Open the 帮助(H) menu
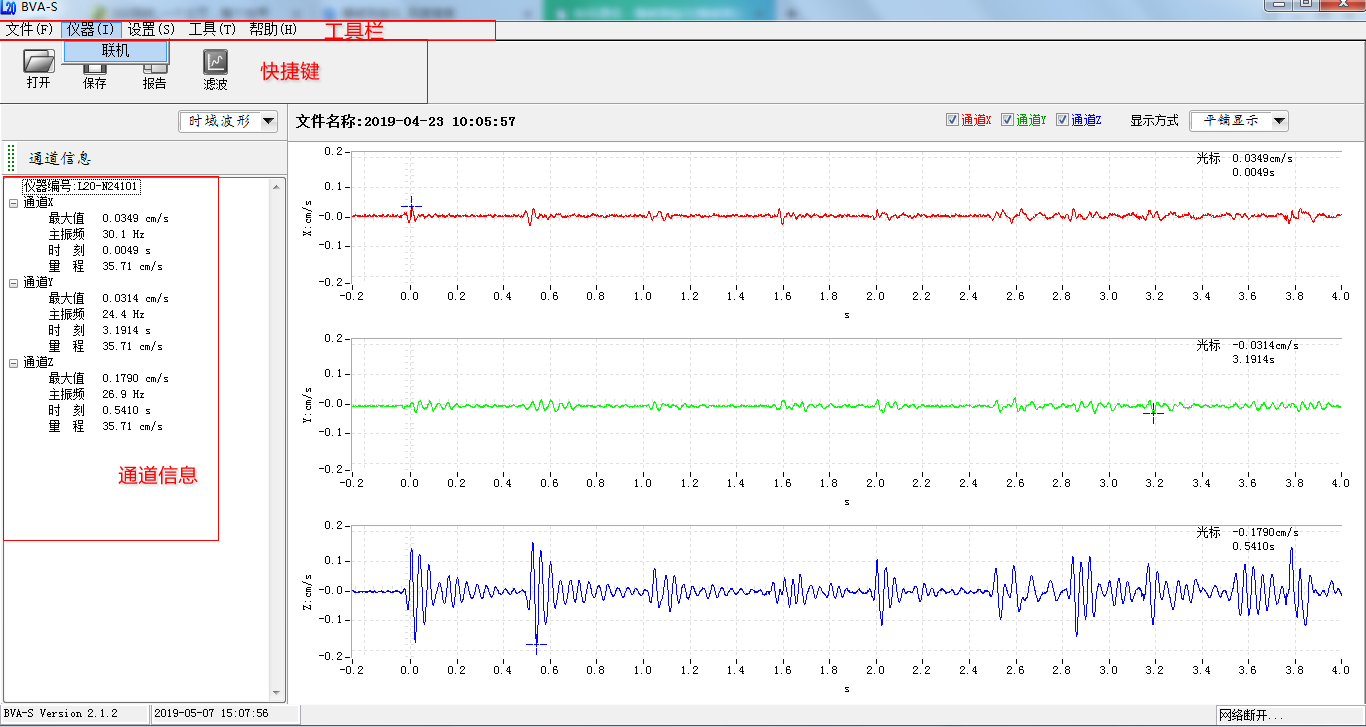This screenshot has width=1366, height=727. [273, 30]
